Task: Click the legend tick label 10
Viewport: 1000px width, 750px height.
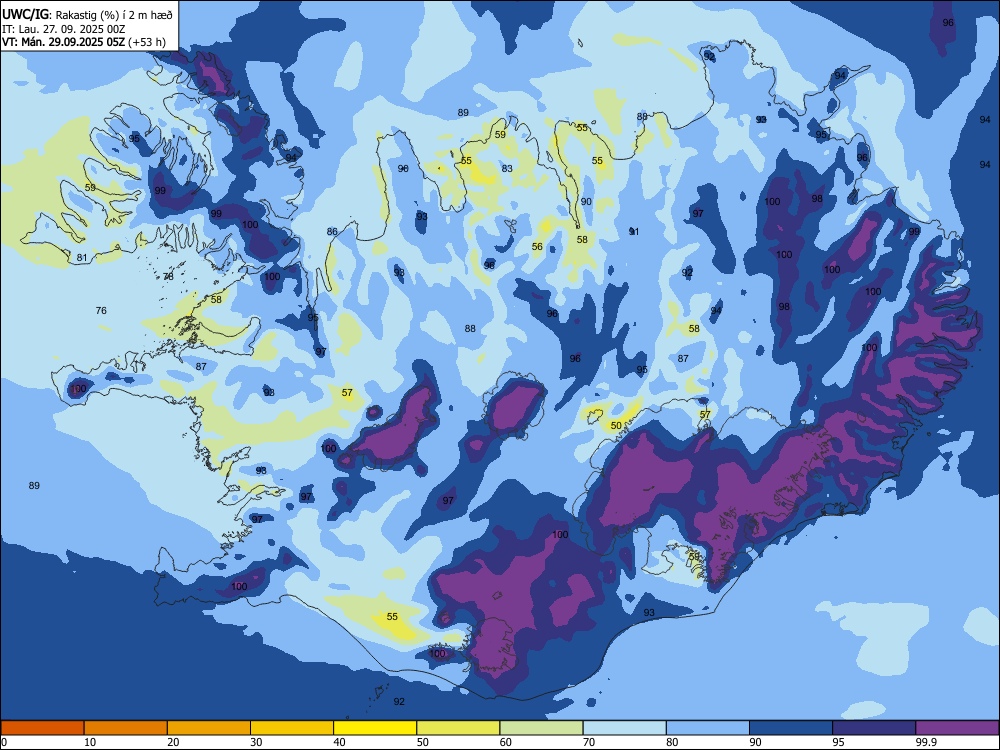Action: click(x=90, y=742)
